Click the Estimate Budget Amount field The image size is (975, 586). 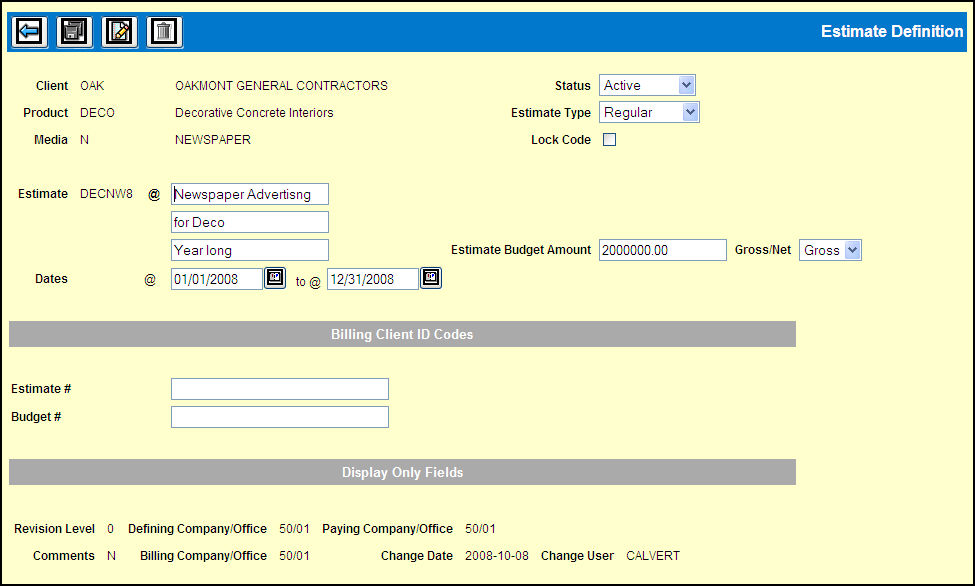coord(663,250)
